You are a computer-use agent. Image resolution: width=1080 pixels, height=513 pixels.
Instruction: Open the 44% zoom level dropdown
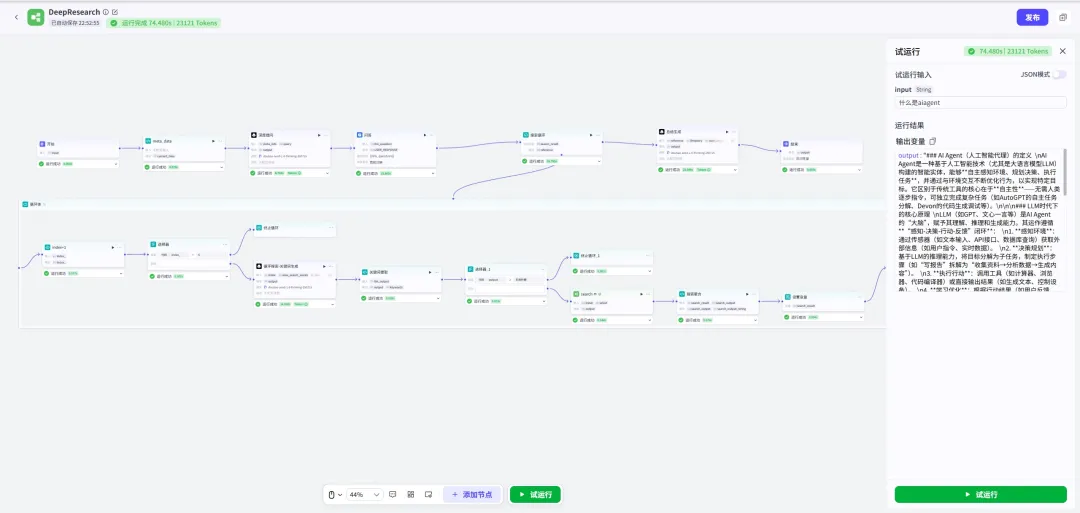364,494
